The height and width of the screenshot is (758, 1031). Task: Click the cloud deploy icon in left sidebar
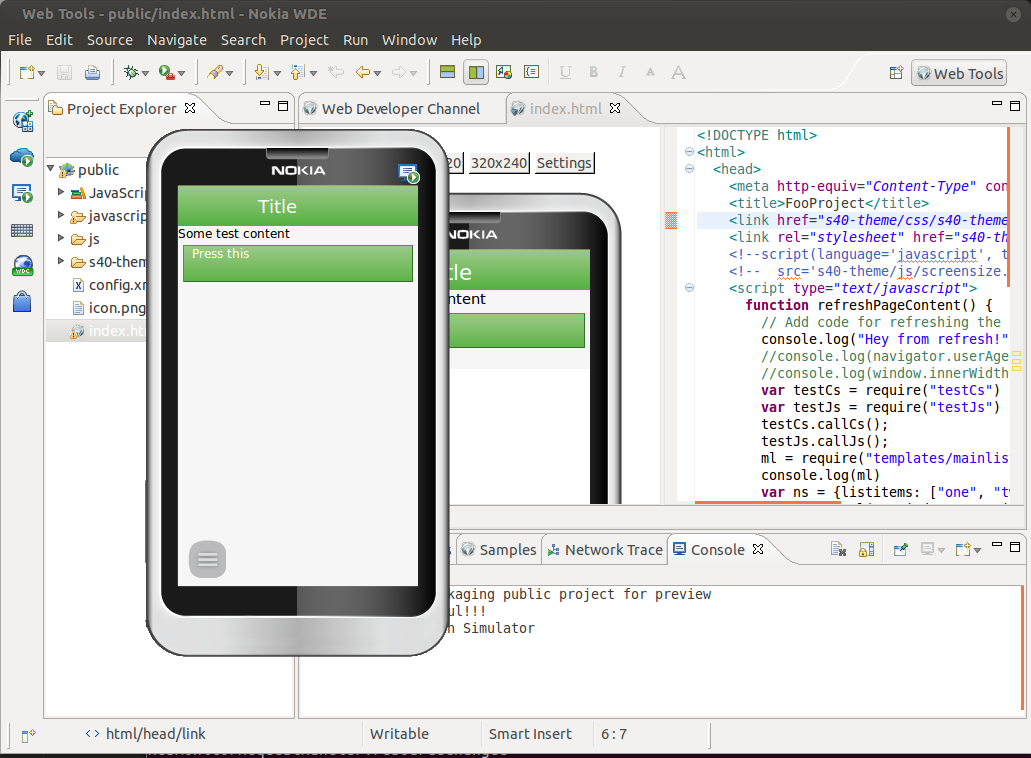click(22, 157)
